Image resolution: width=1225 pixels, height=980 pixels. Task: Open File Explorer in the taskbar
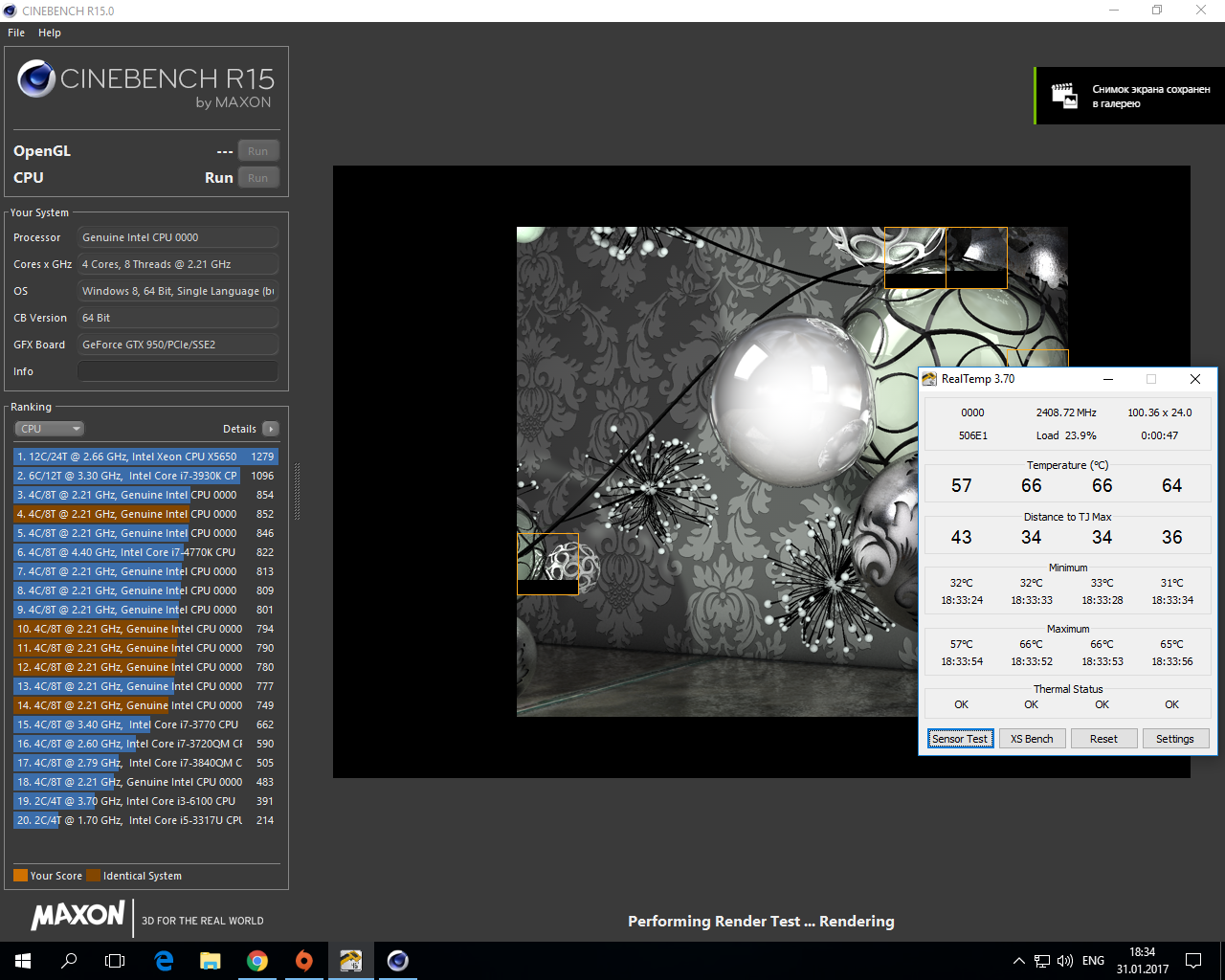pos(211,961)
